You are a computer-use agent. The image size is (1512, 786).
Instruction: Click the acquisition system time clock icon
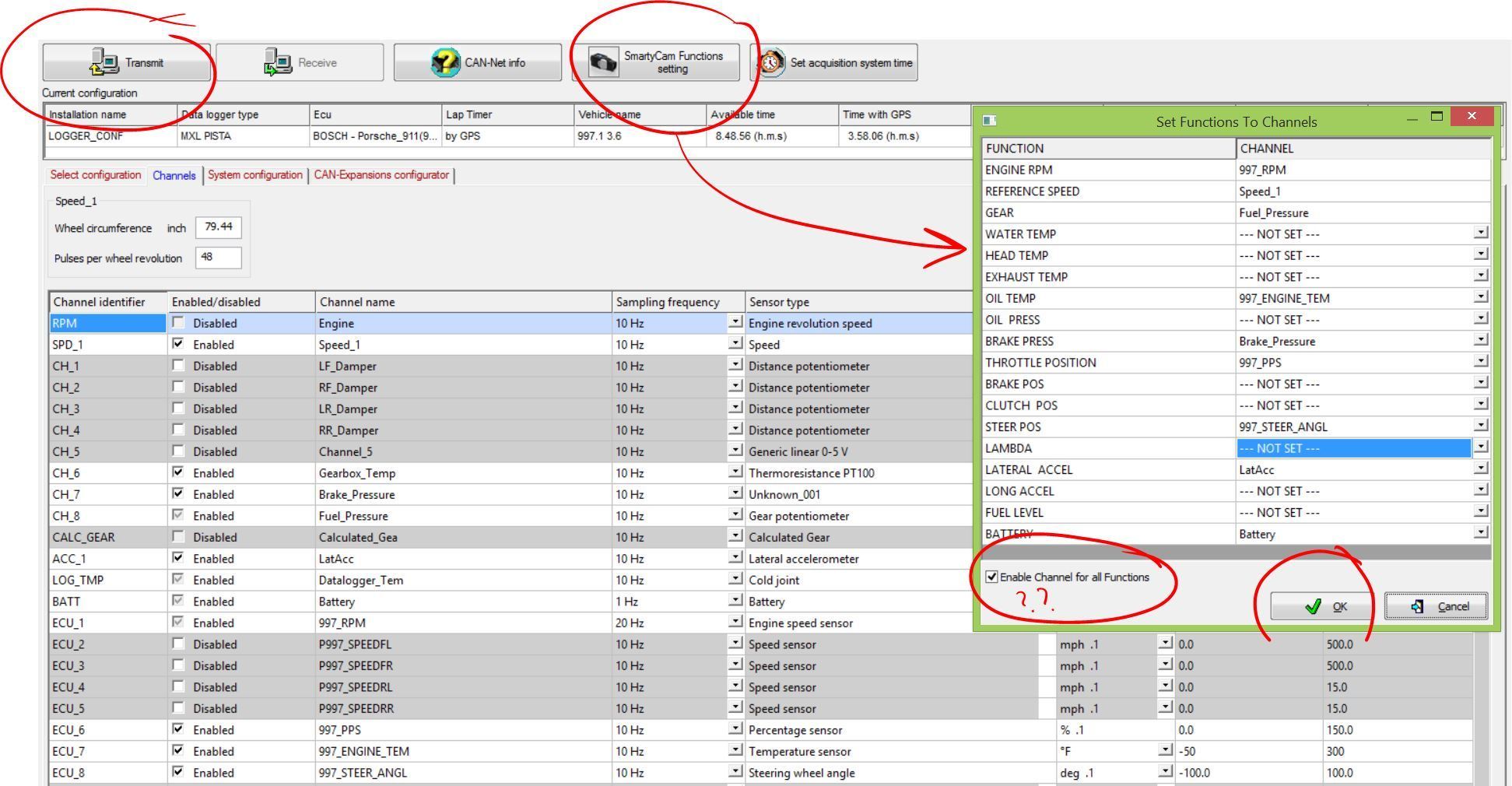tap(770, 62)
